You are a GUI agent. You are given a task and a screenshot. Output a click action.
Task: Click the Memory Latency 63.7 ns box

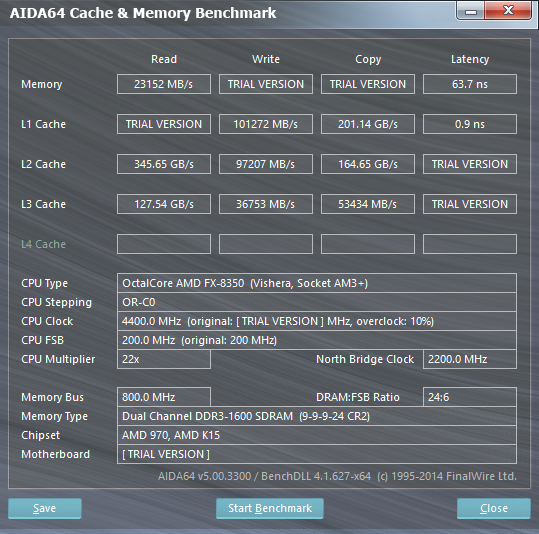(470, 84)
